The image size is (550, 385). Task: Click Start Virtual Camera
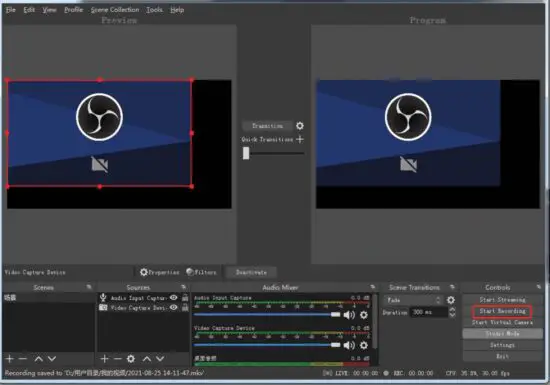(x=502, y=322)
